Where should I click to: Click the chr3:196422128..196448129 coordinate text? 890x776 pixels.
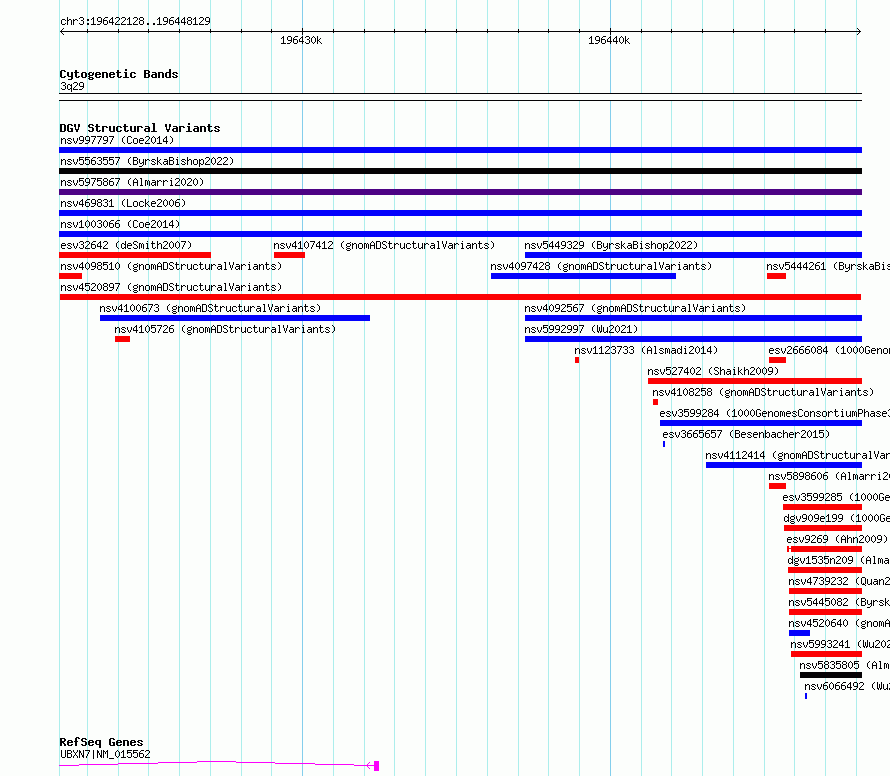(x=135, y=21)
